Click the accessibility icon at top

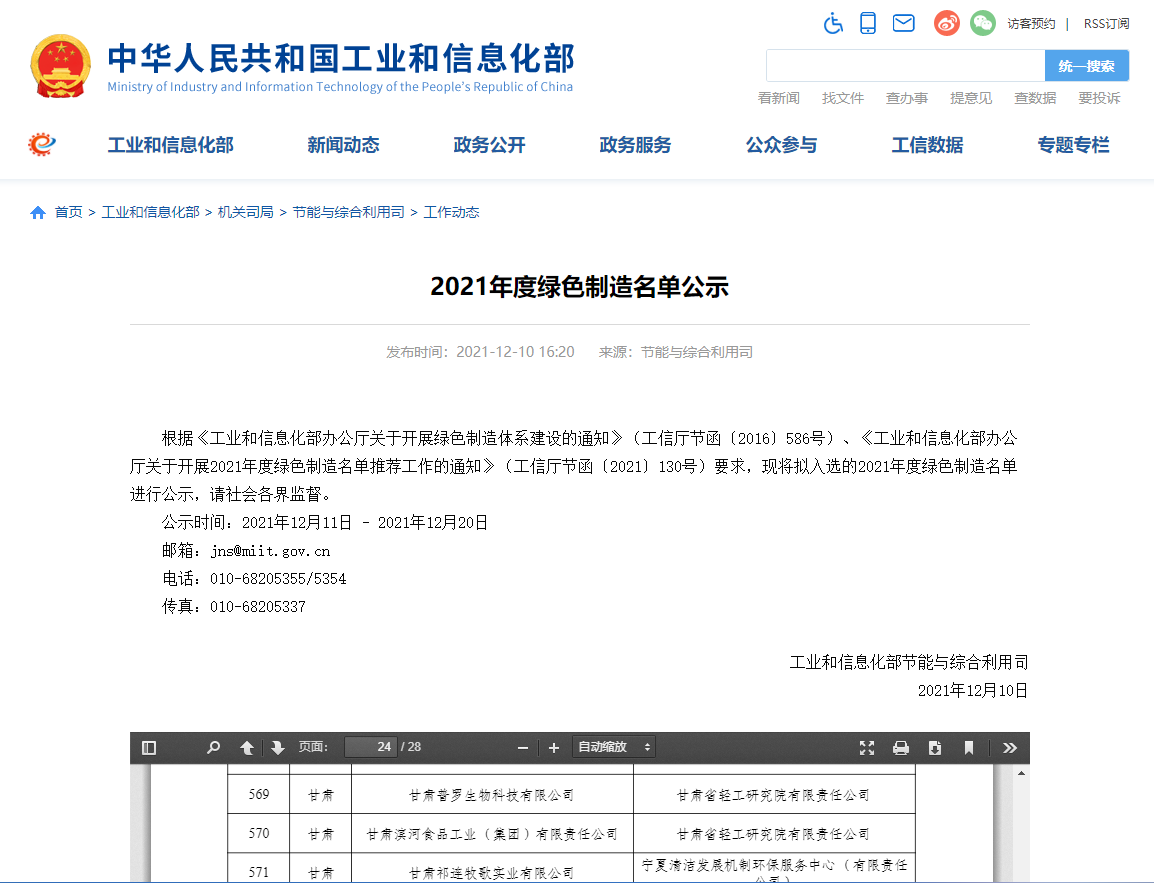click(x=833, y=22)
